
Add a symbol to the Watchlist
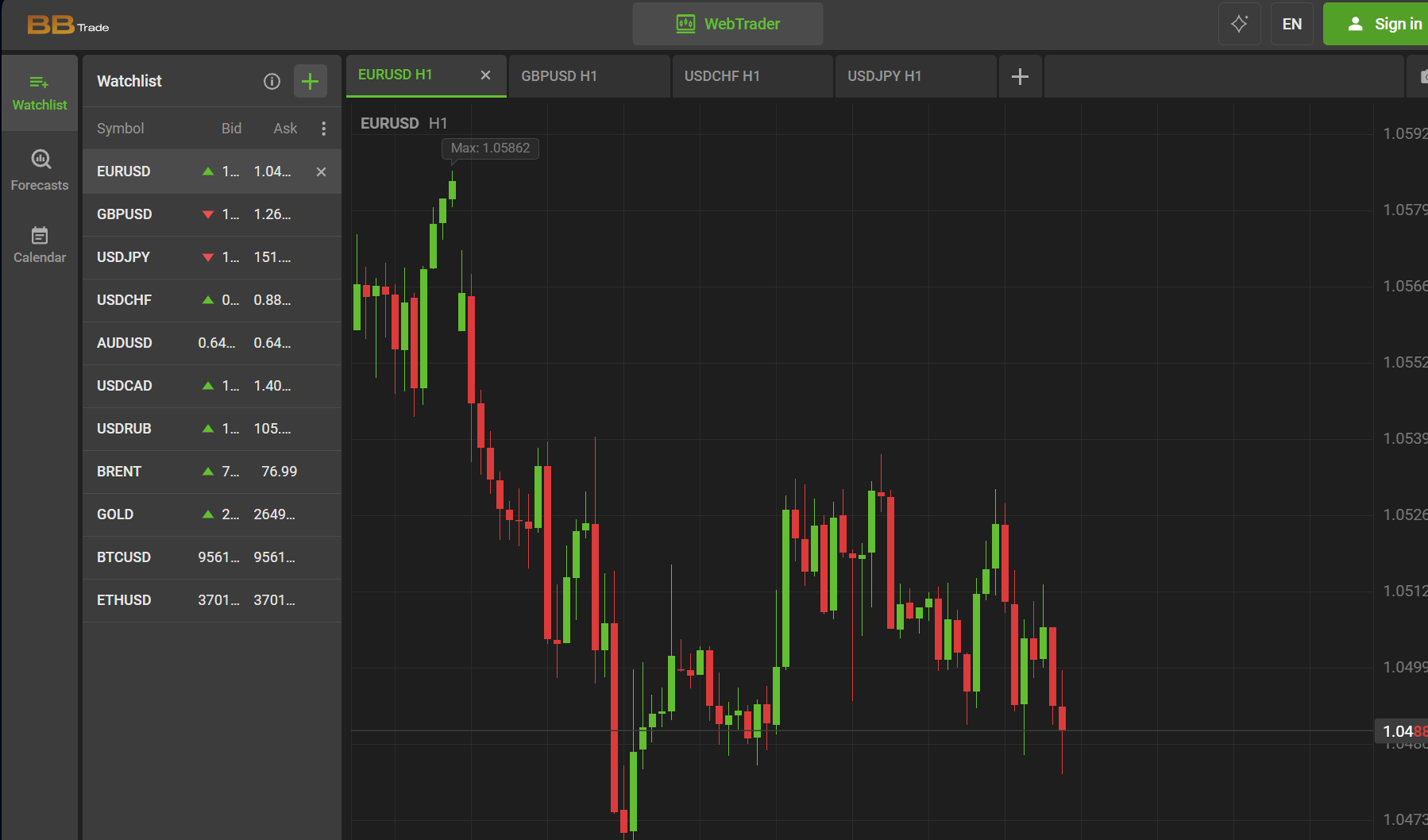[x=310, y=81]
